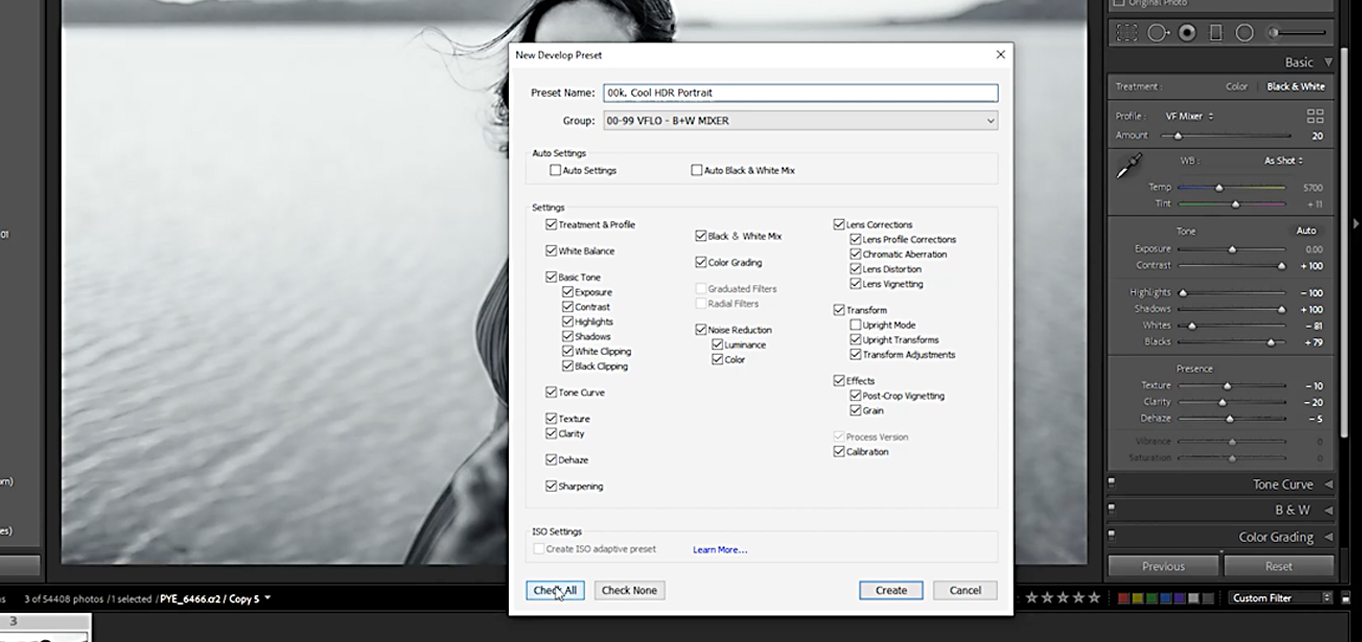The width and height of the screenshot is (1362, 642).
Task: Select the Spot Removal tool icon
Action: 1157,33
